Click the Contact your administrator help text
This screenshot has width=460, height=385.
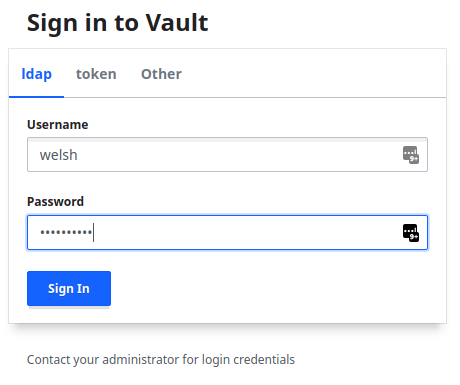(161, 360)
